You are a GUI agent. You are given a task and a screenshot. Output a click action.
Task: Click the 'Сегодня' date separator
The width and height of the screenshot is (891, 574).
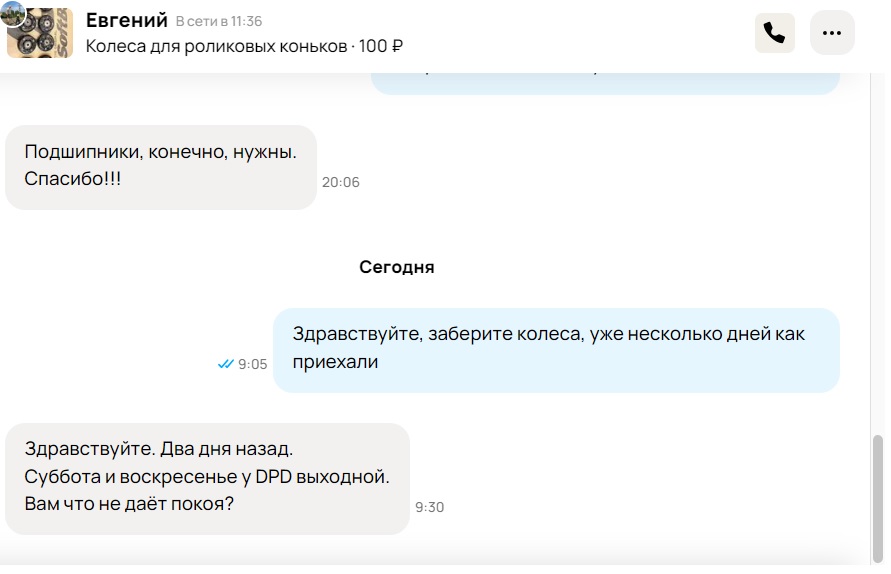397,267
